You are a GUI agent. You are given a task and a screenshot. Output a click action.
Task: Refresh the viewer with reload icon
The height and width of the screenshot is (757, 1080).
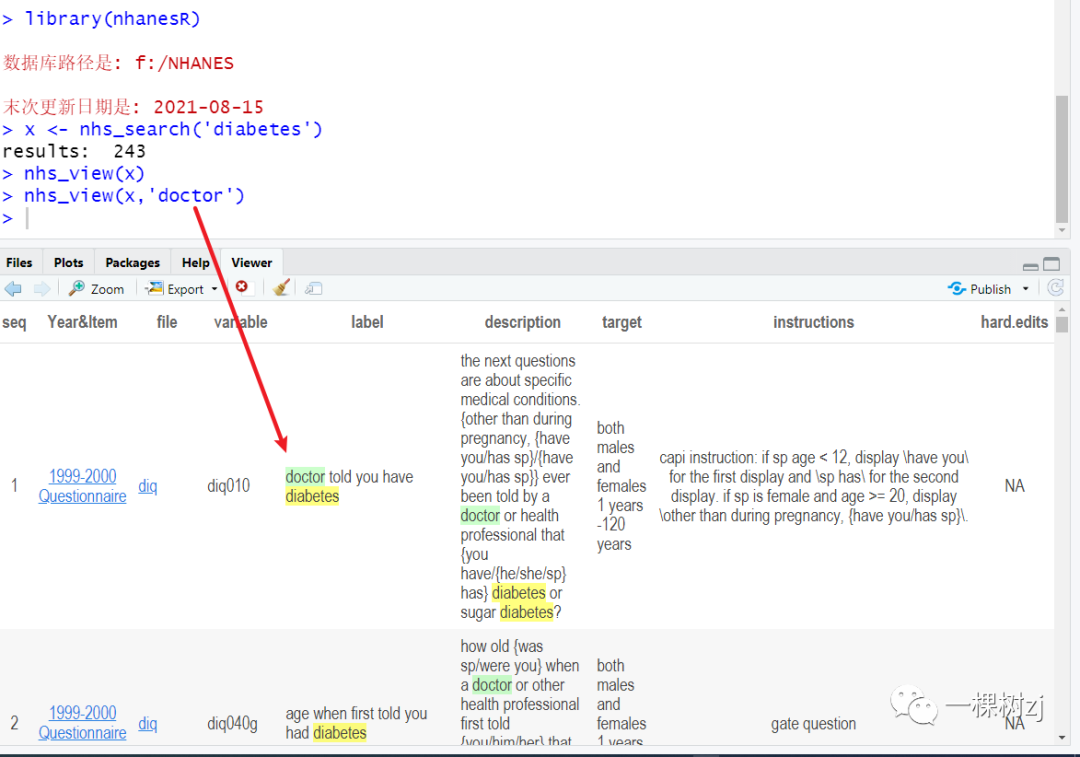coord(1055,288)
